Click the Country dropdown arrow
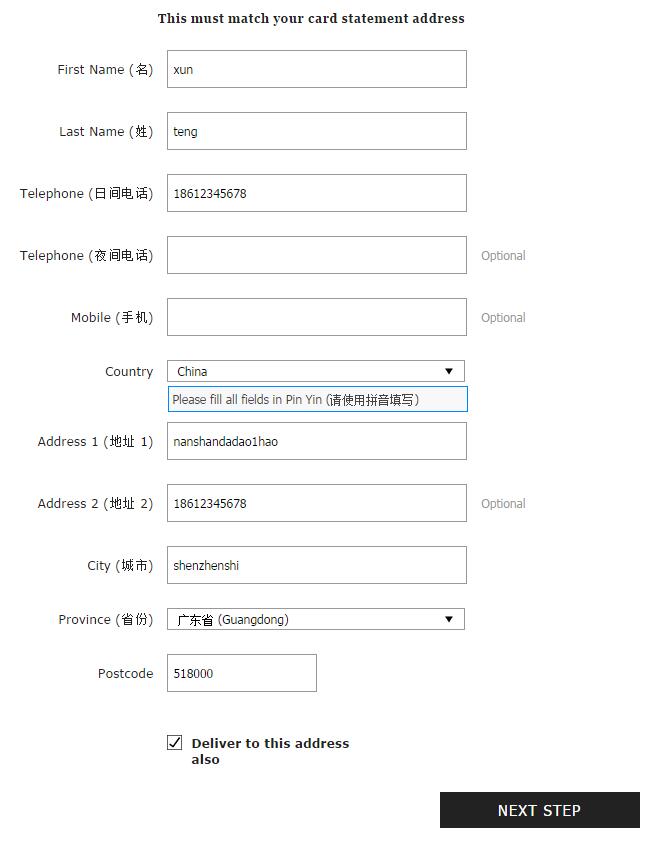The image size is (648, 851). (x=449, y=371)
